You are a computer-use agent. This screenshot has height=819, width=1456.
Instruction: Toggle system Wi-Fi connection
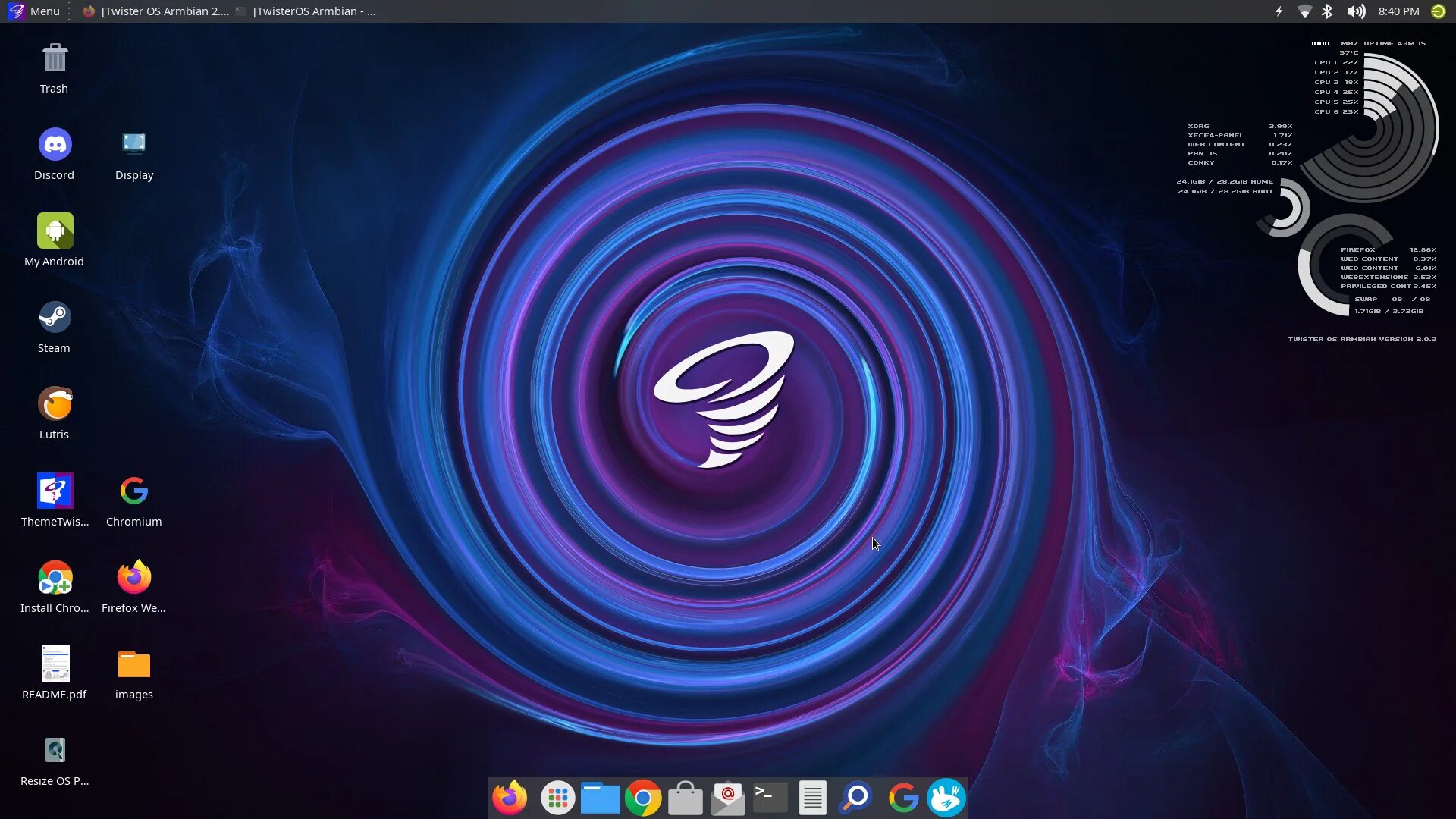1303,11
